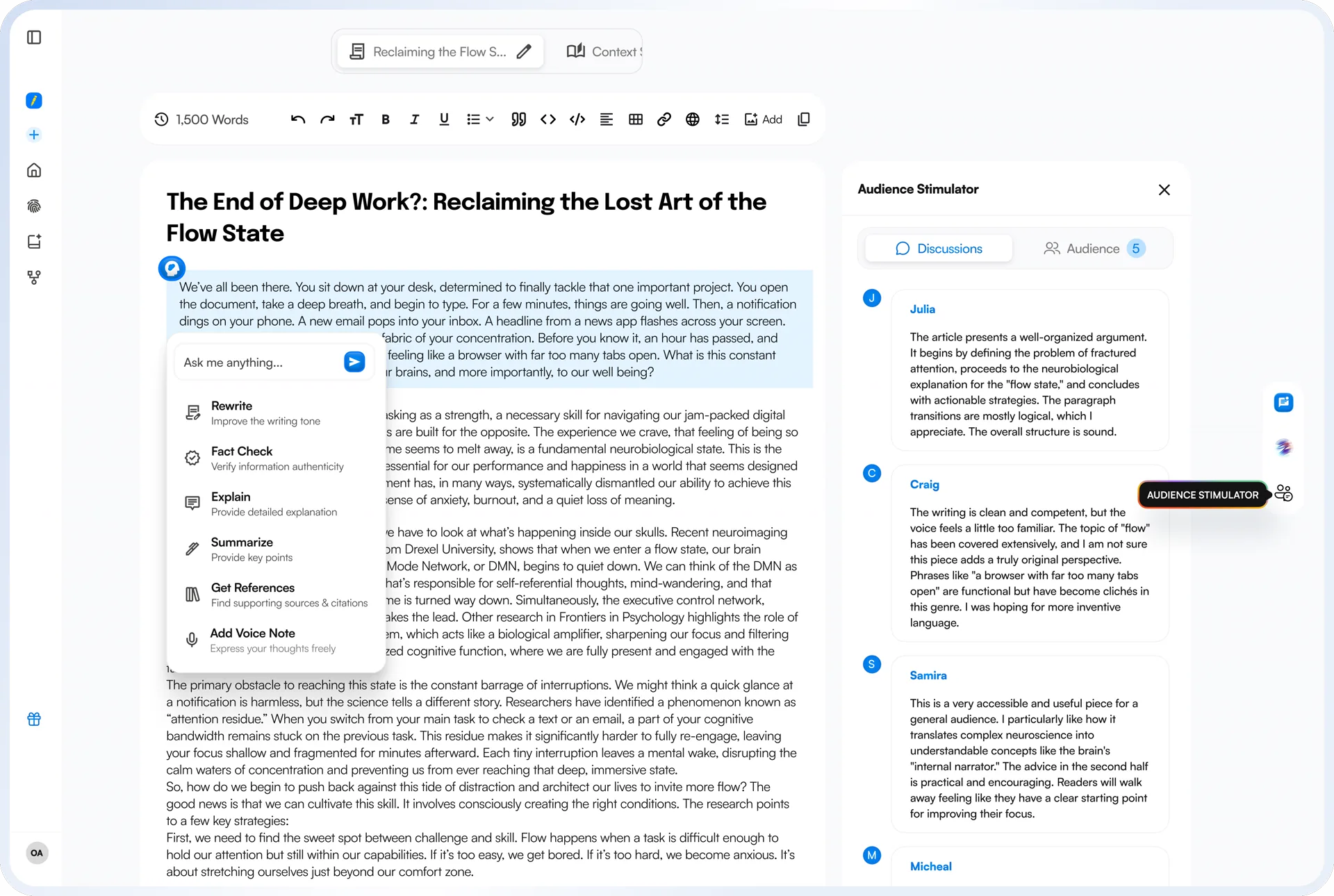Create new document with plus icon

point(34,135)
